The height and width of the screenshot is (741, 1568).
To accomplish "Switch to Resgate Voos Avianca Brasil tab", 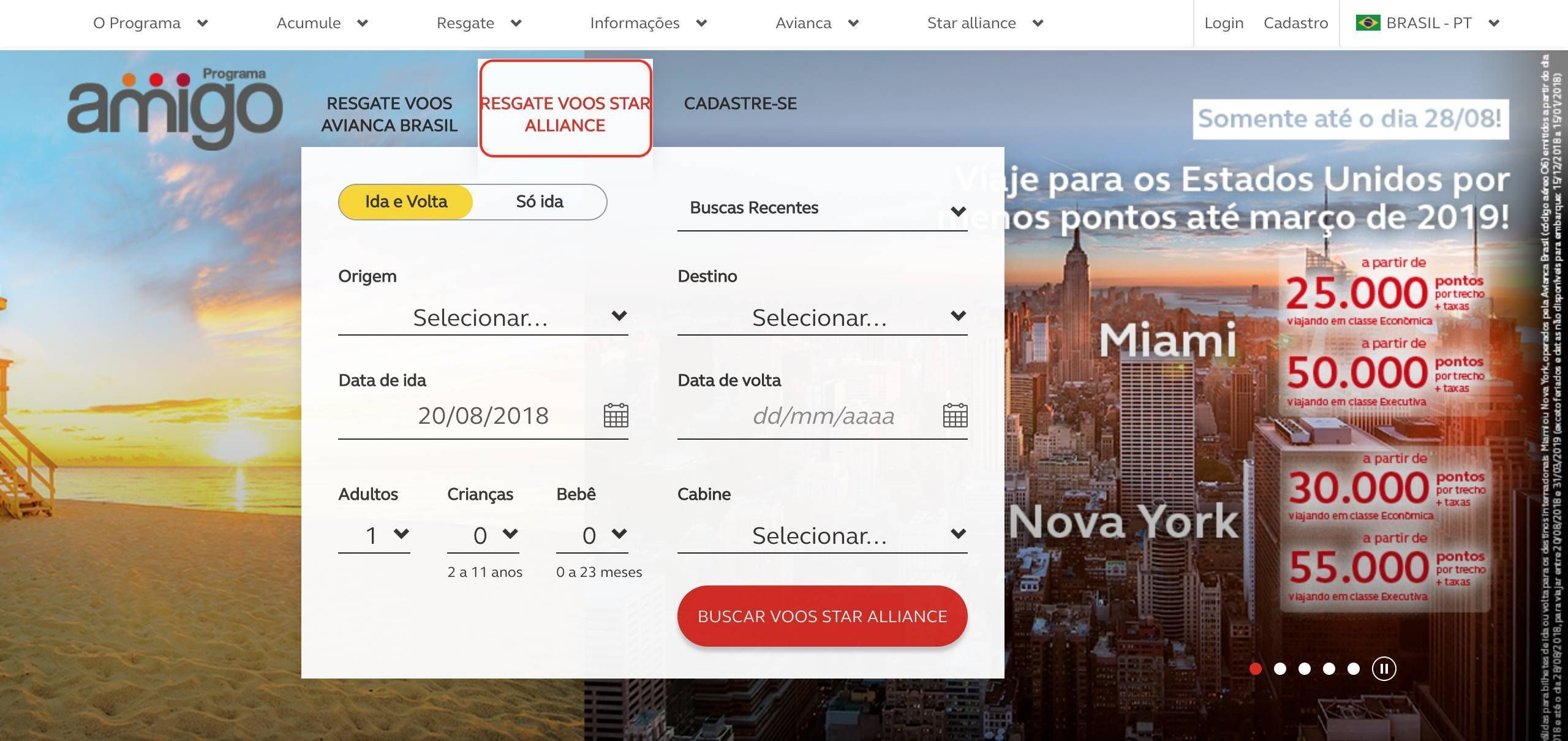I will point(390,115).
